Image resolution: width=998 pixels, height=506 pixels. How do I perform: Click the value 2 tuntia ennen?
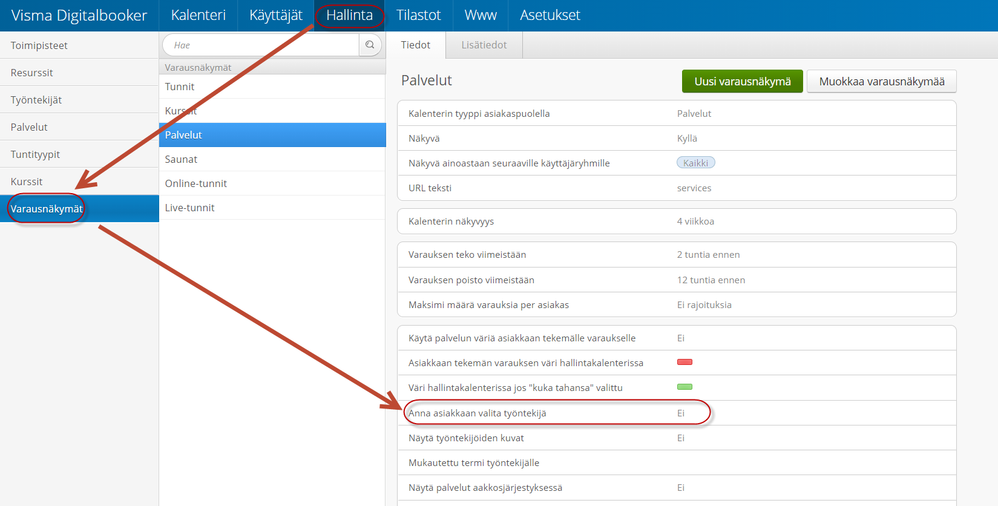point(708,255)
